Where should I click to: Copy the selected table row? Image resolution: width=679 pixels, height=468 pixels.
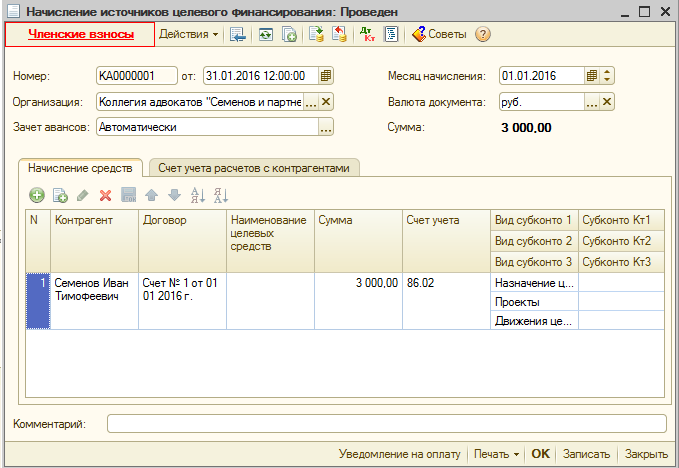point(60,195)
